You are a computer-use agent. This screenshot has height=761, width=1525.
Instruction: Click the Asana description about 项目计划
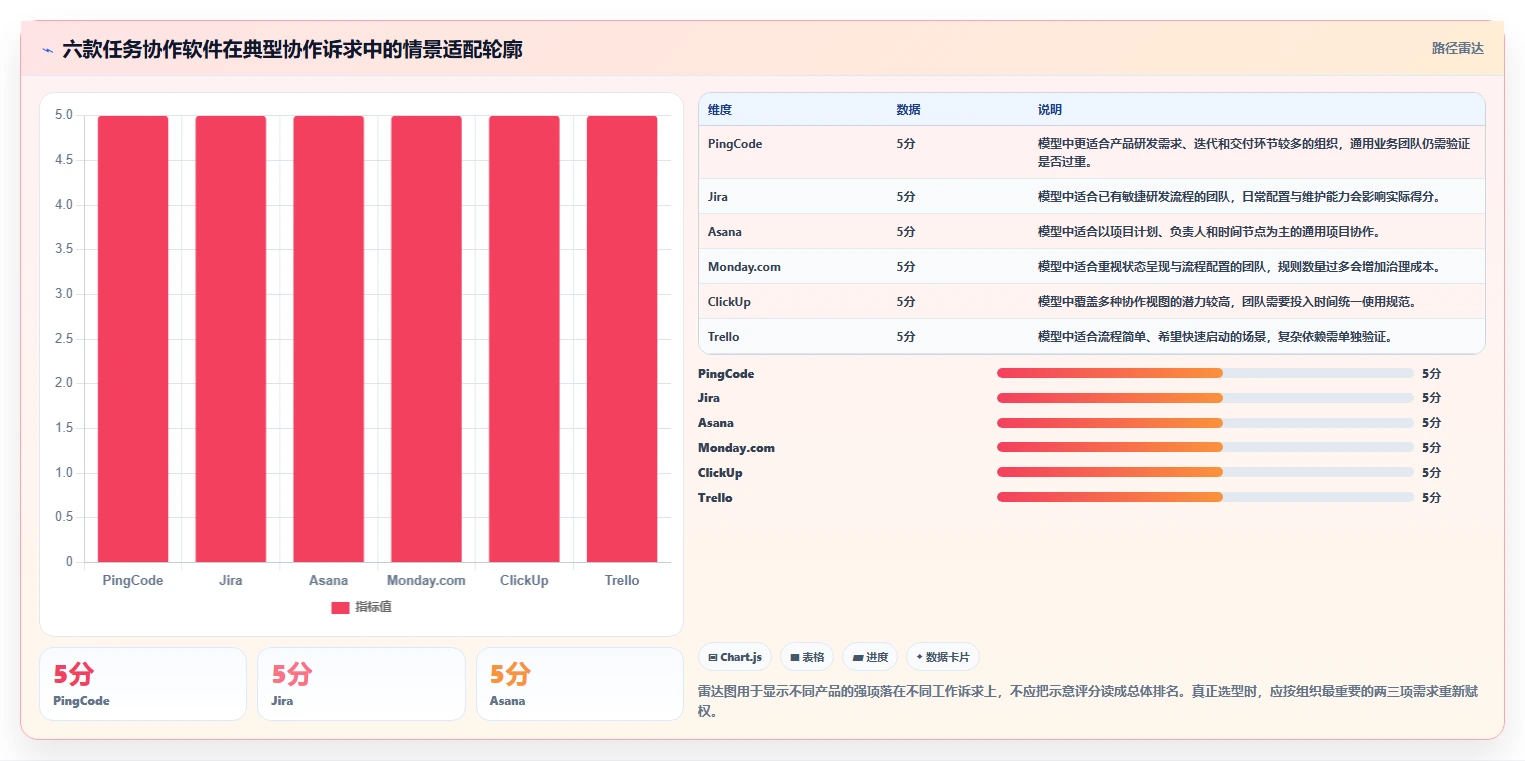pyautogui.click(x=1208, y=232)
